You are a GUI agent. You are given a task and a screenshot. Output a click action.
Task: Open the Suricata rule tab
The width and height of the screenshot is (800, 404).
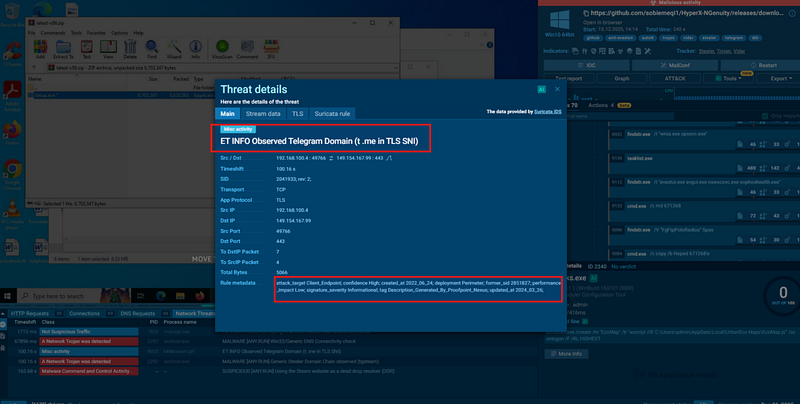332,114
